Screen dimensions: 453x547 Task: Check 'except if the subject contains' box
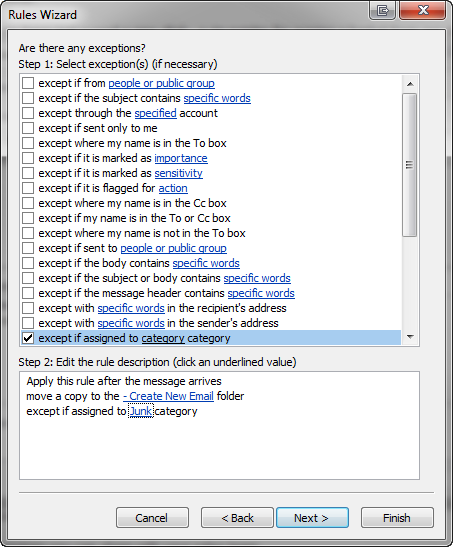point(28,98)
